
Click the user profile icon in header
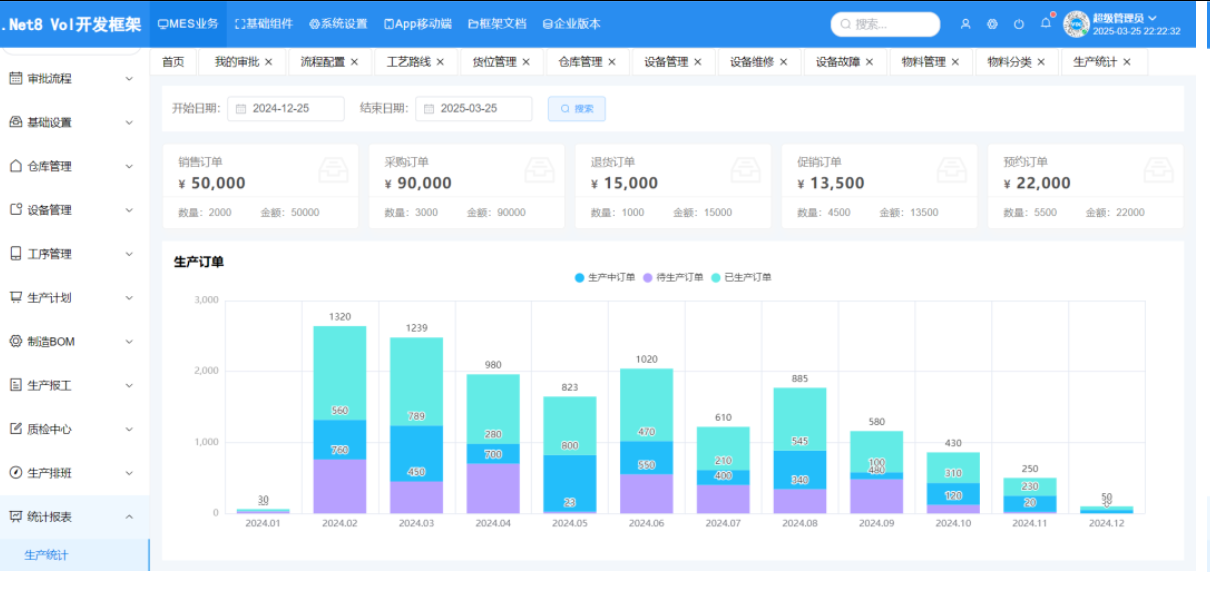965,24
